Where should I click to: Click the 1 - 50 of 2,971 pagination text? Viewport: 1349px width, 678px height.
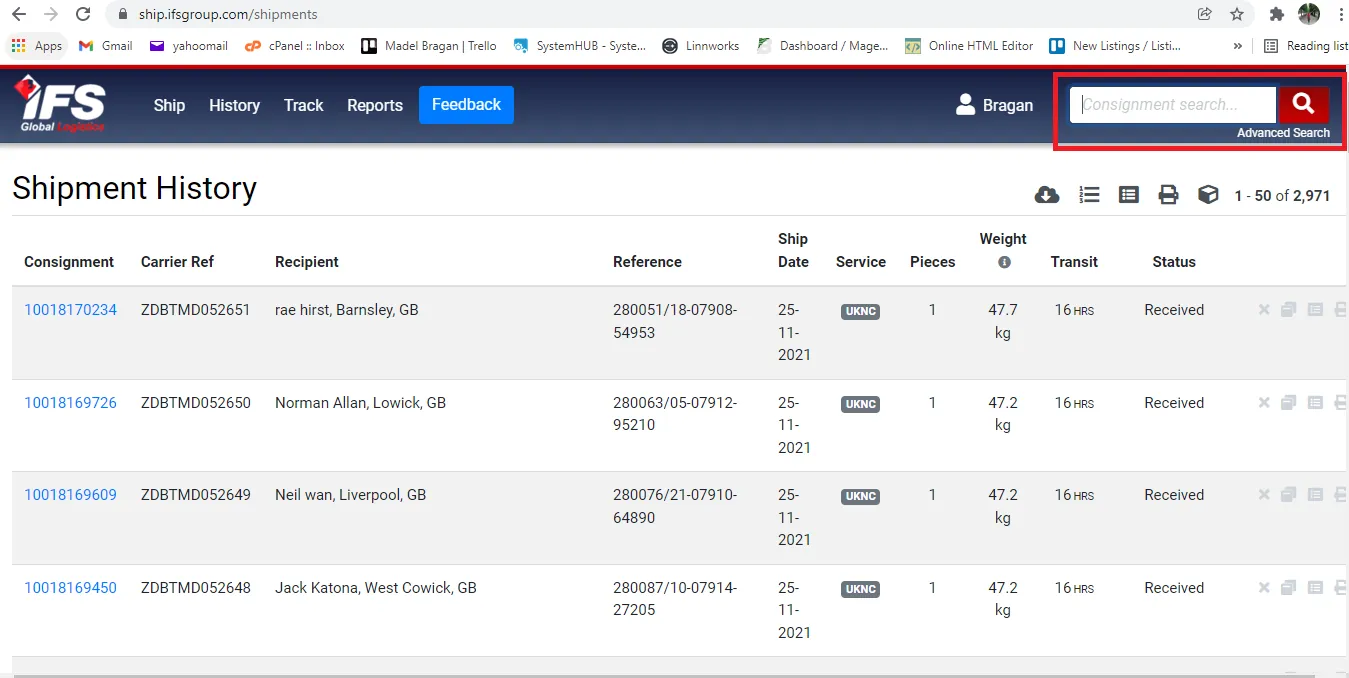click(x=1282, y=196)
